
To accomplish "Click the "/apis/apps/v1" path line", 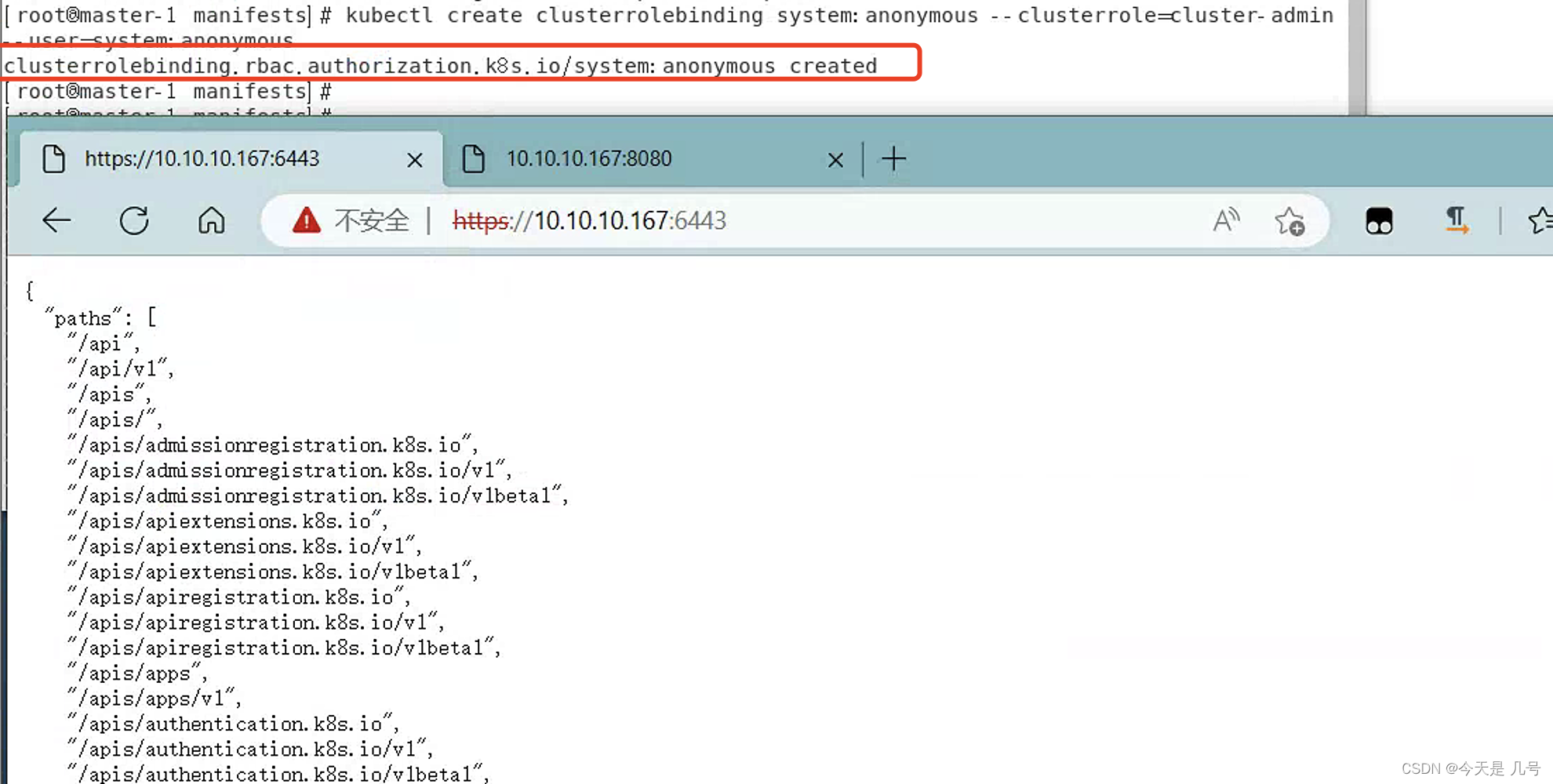I will (155, 699).
